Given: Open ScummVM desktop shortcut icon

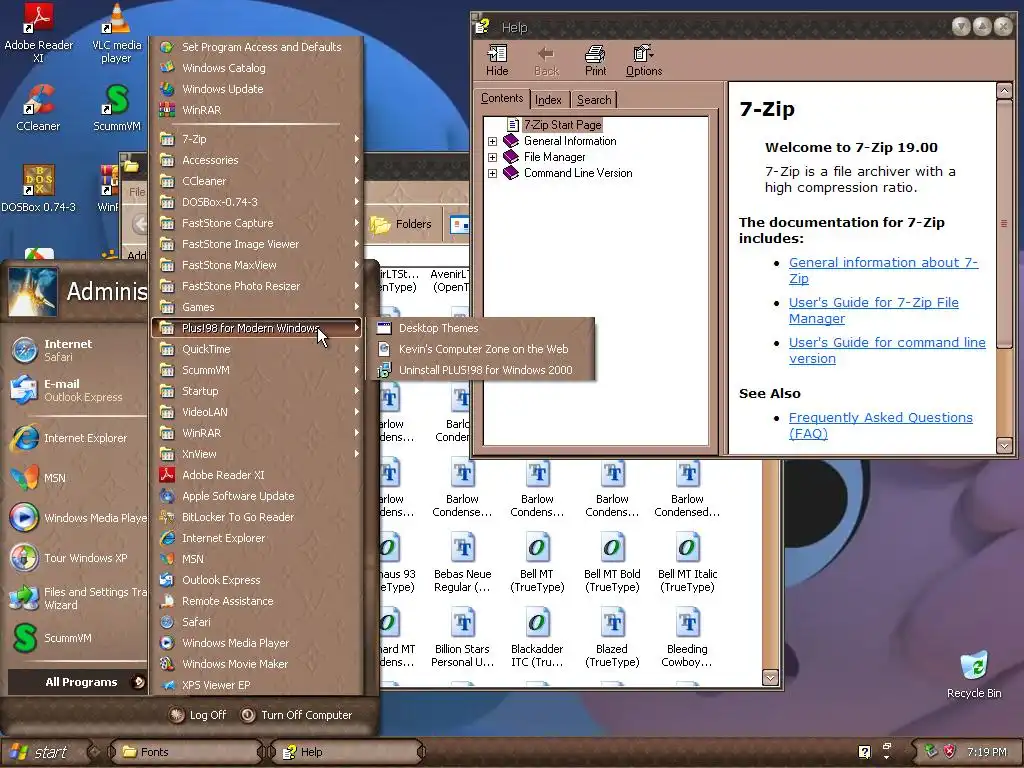Looking at the screenshot, I should (x=116, y=108).
